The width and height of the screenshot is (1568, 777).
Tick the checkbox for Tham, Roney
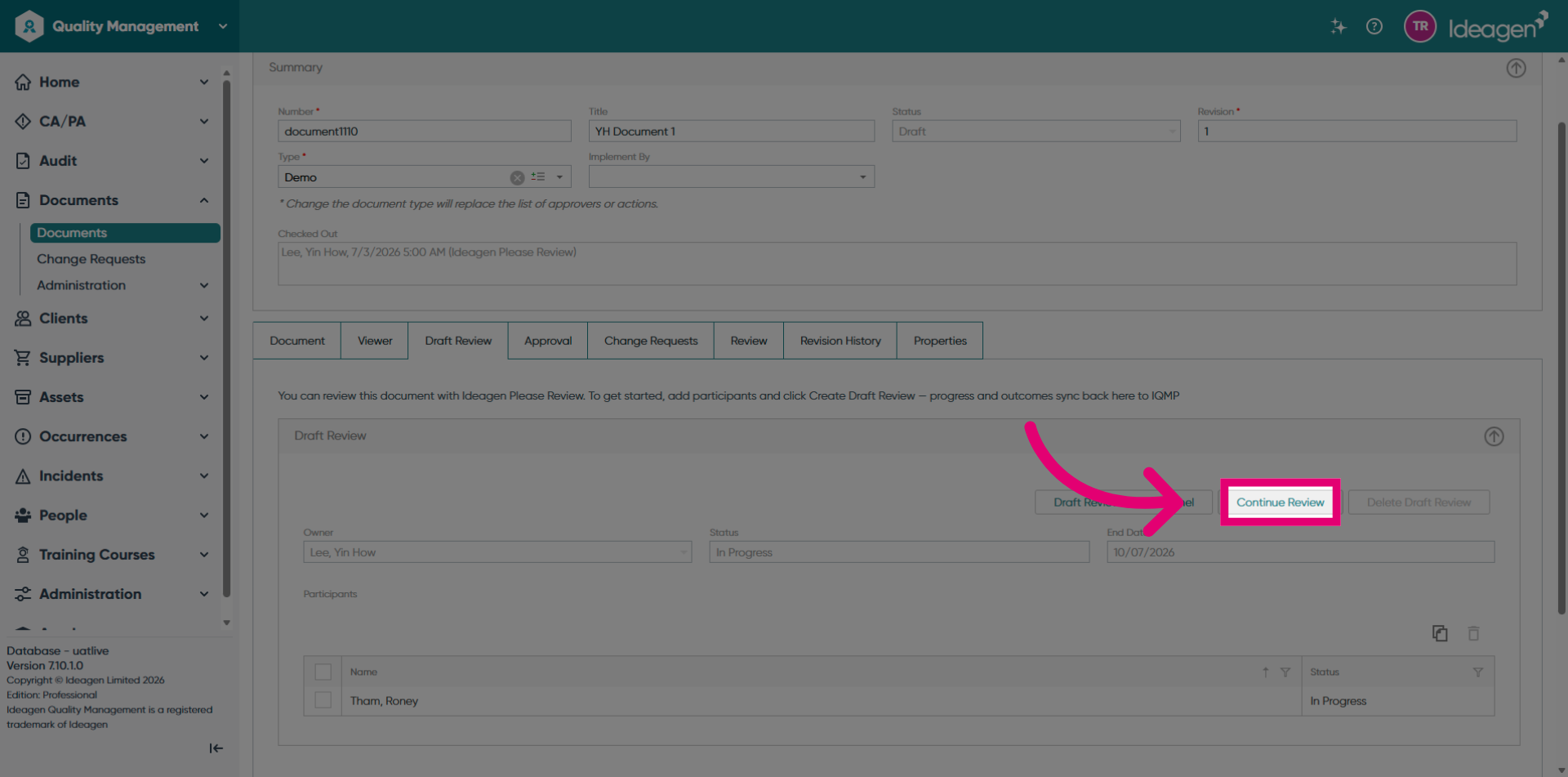[323, 700]
